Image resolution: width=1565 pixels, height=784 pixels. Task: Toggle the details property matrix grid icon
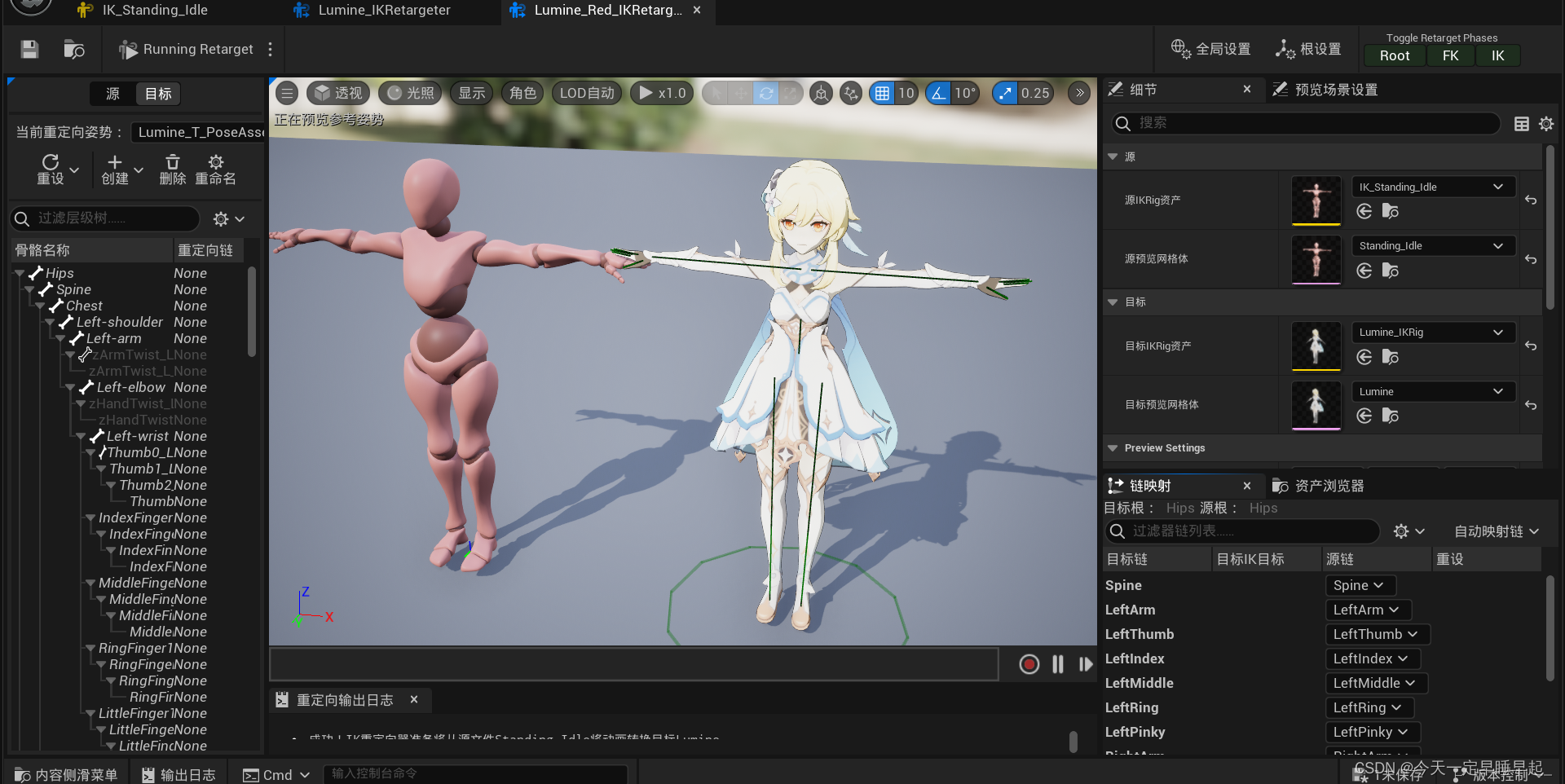click(1521, 124)
